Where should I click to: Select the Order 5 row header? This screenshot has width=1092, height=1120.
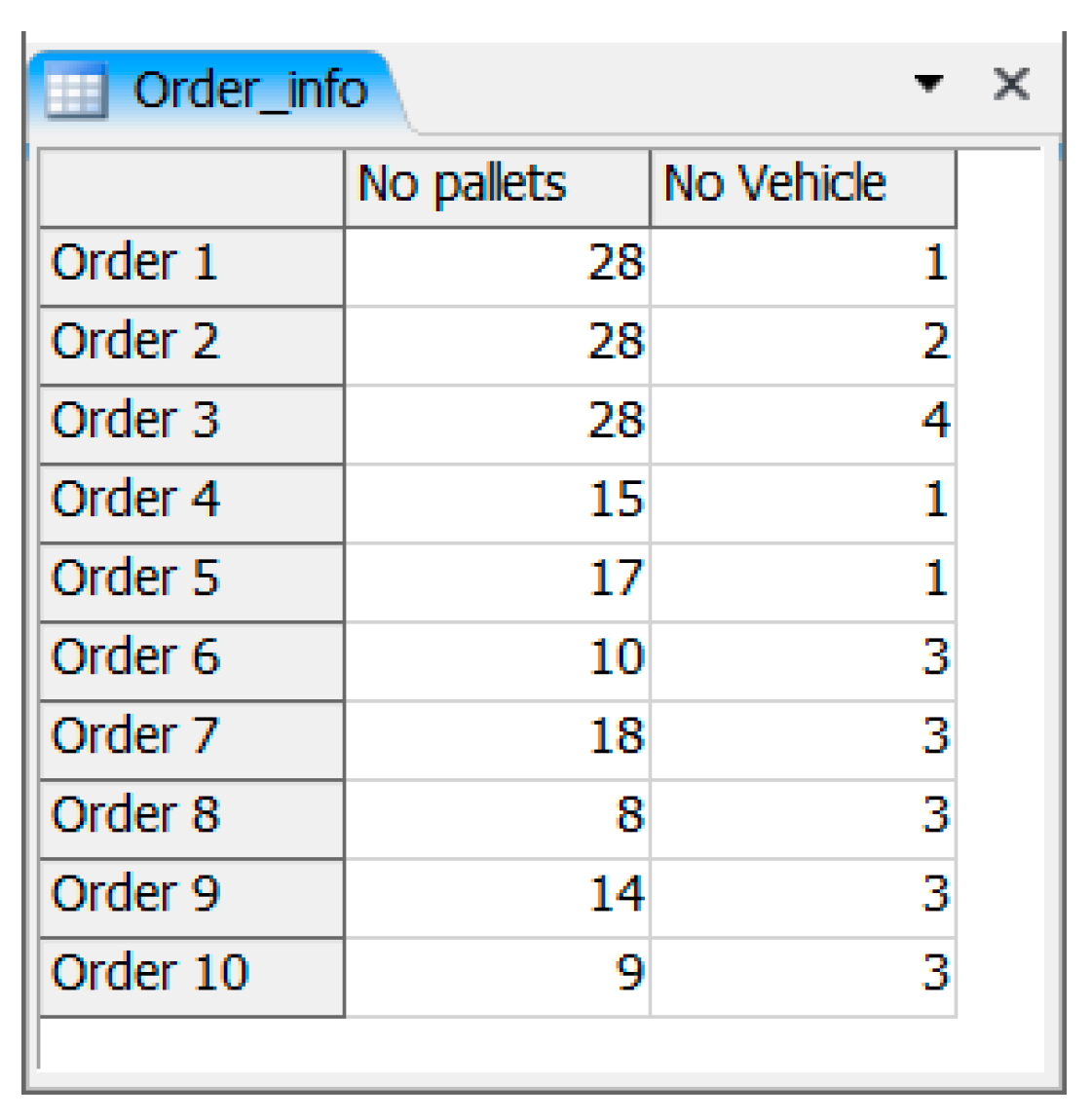[x=192, y=581]
